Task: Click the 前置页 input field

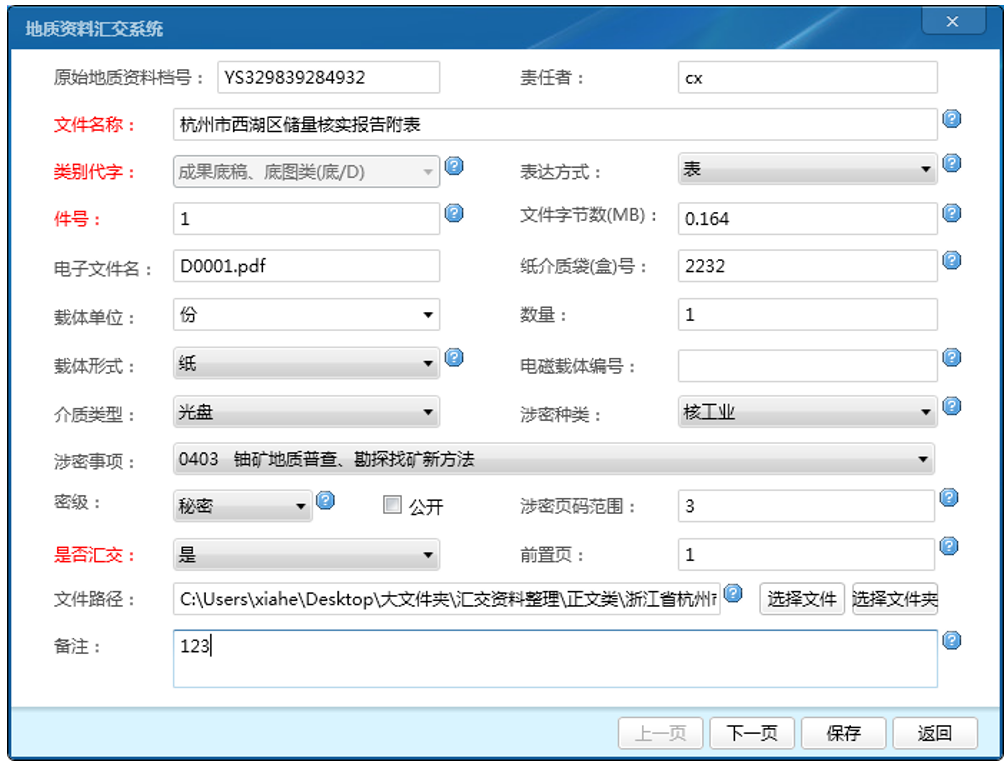Action: [806, 554]
